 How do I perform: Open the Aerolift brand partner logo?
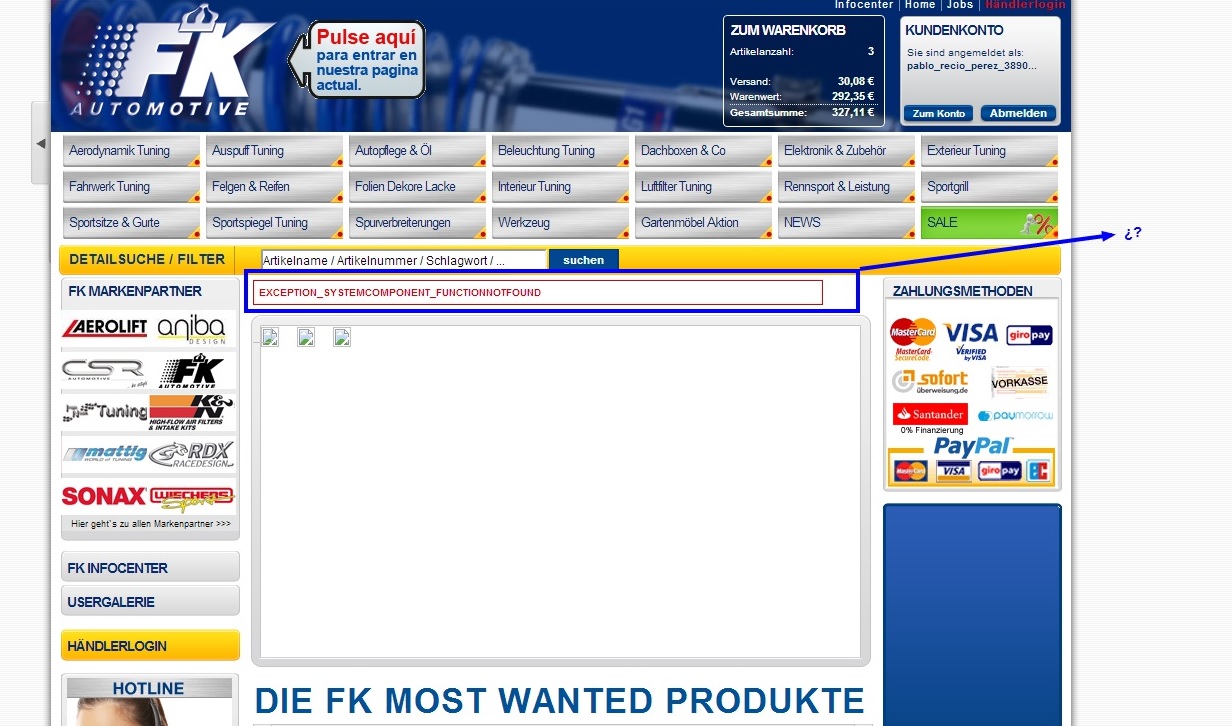105,328
